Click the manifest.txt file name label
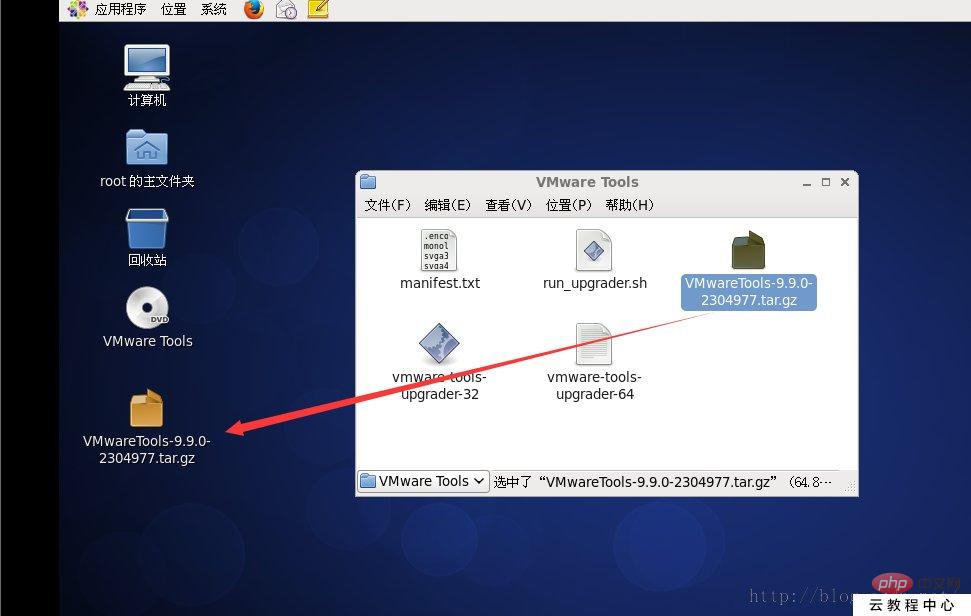 (440, 283)
